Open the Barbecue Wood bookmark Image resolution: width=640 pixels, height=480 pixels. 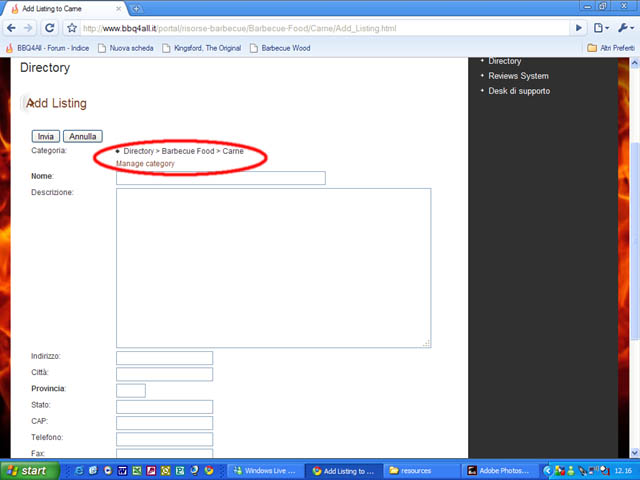[280, 48]
